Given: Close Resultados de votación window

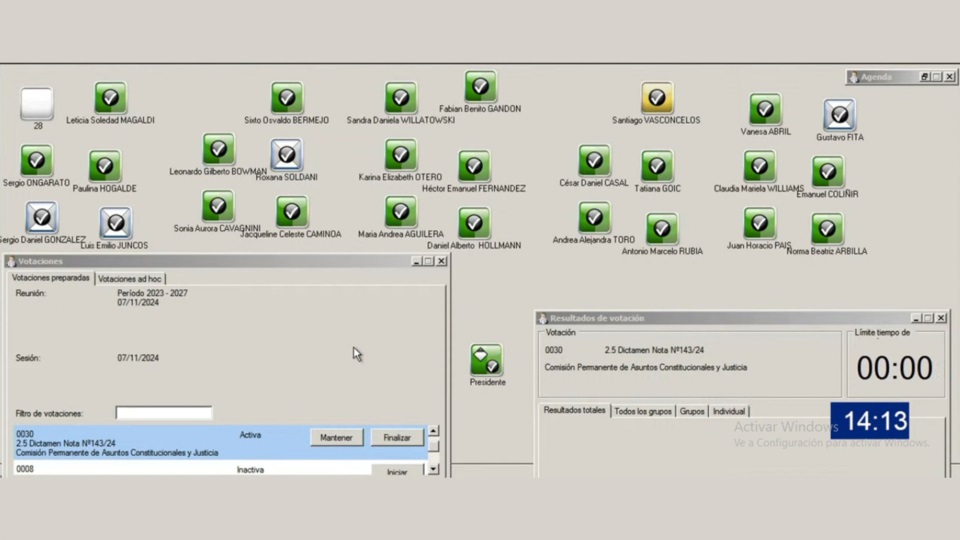Looking at the screenshot, I should [x=942, y=318].
